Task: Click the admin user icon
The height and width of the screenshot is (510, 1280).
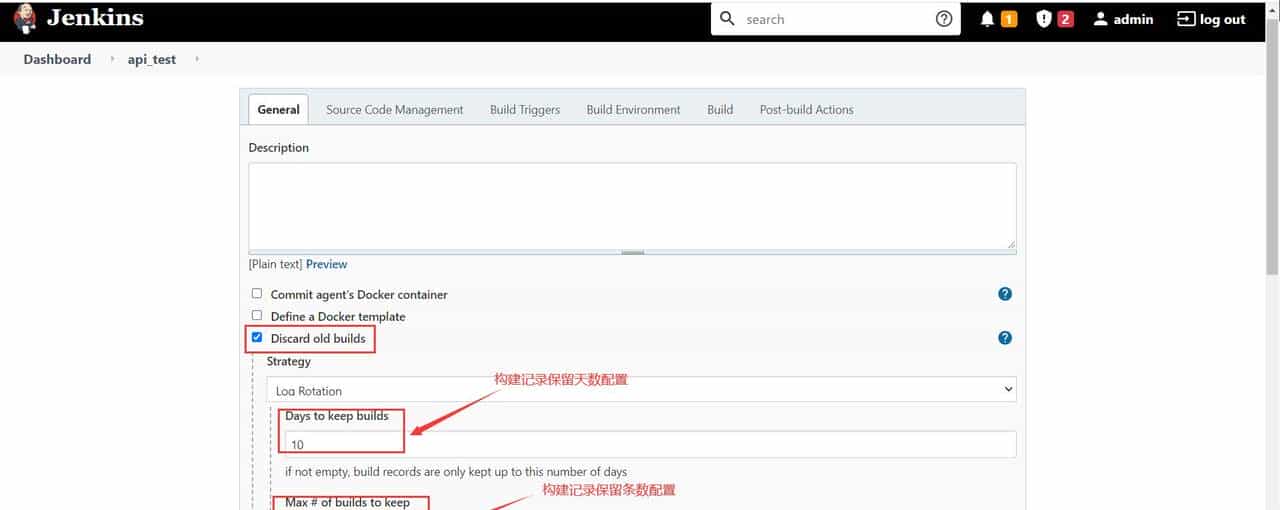Action: [1101, 19]
